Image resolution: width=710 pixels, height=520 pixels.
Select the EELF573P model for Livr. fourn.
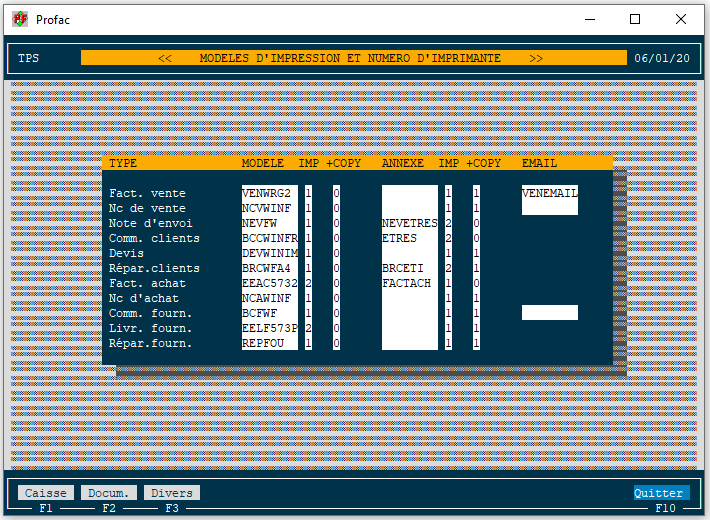point(269,328)
